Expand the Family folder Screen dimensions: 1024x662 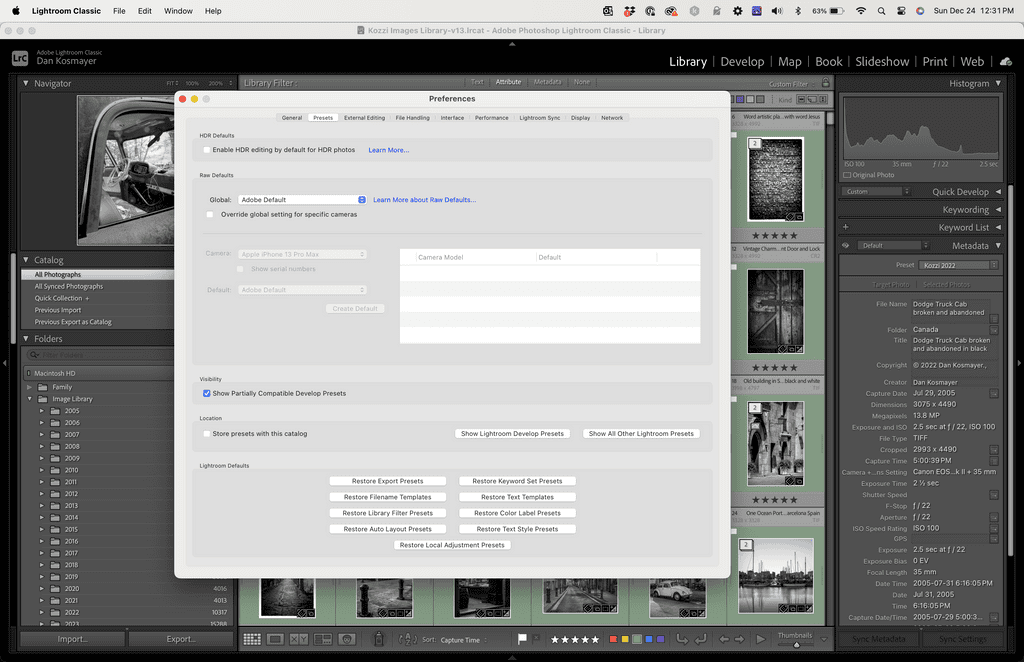[x=29, y=387]
